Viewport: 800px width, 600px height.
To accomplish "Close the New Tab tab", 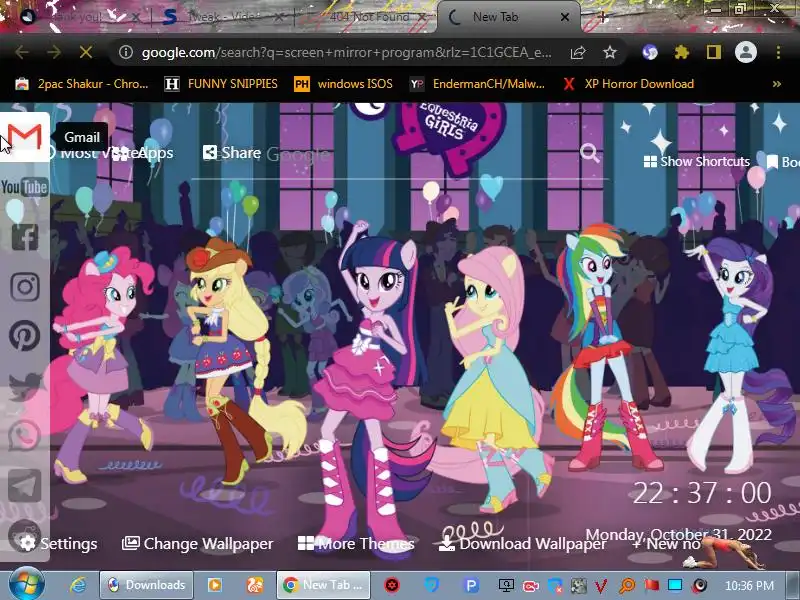I will [x=565, y=17].
